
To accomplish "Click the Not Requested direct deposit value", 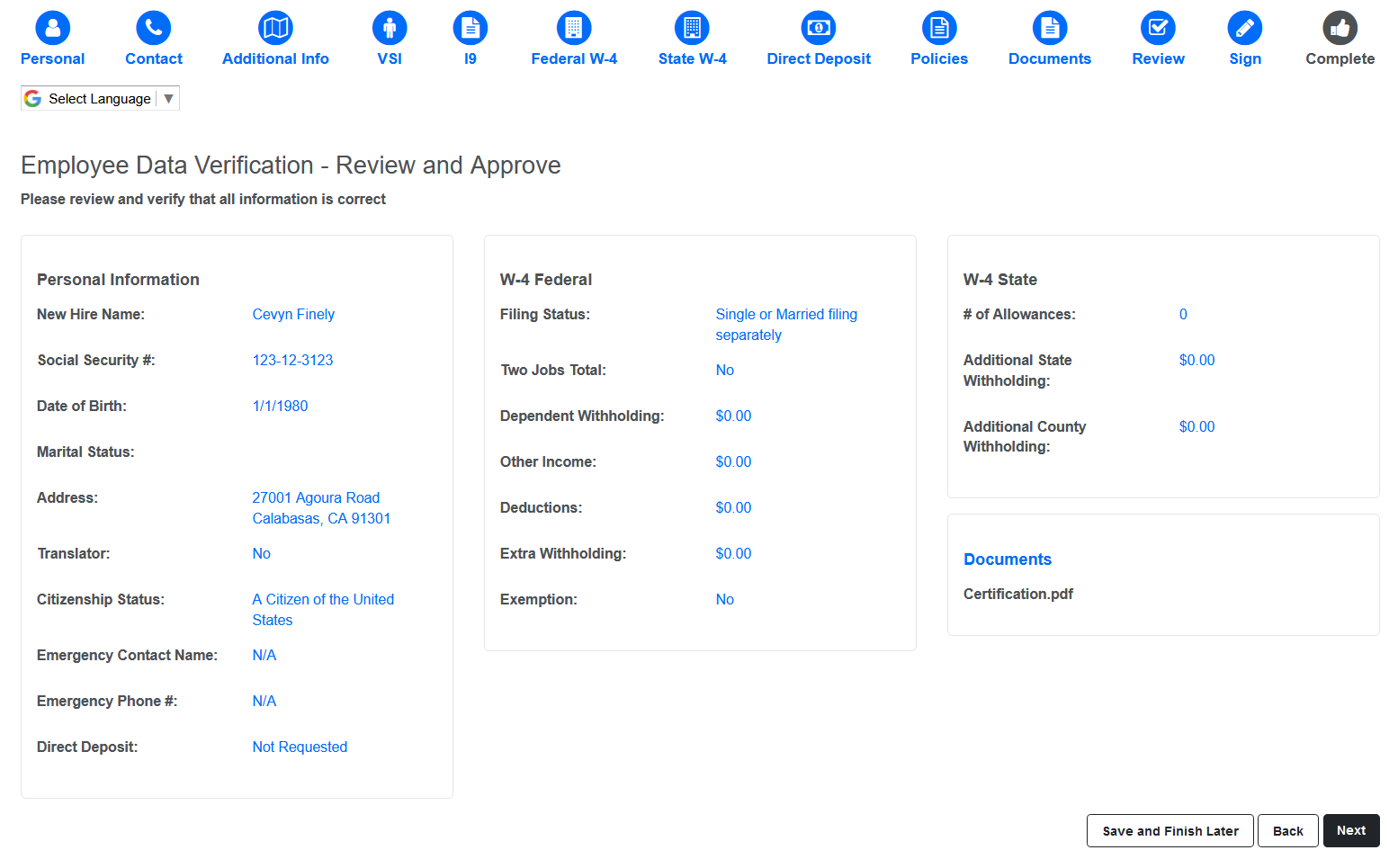I will tap(300, 747).
